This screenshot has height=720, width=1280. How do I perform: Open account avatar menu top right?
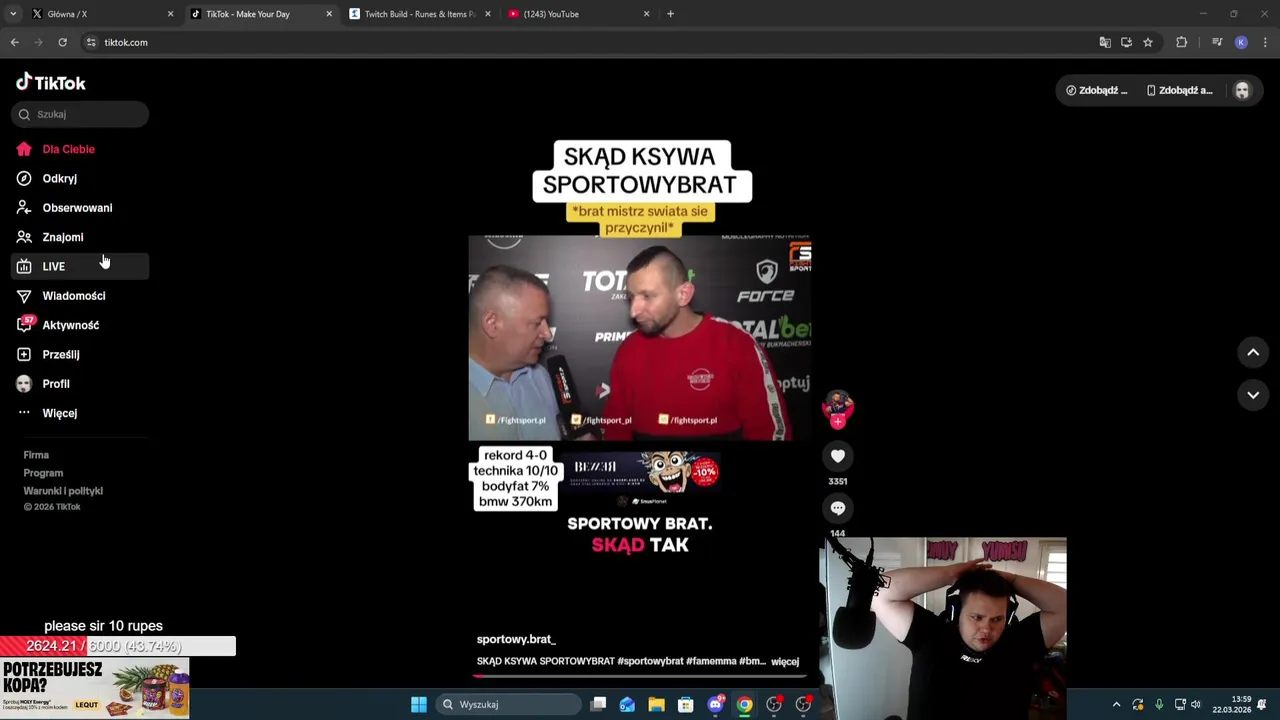click(x=1242, y=90)
